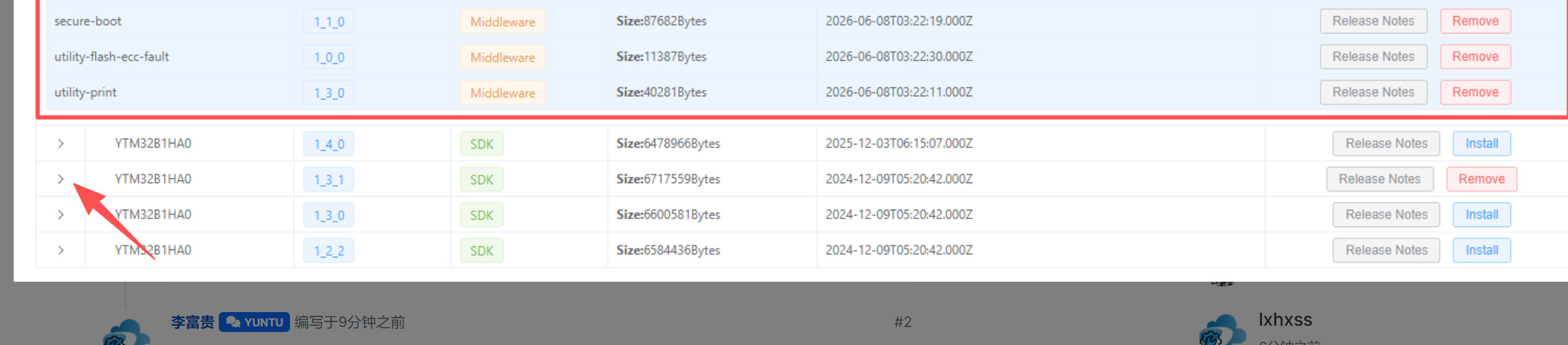Install YTM32B1HA0 SDK version 1_4_0
The width and height of the screenshot is (1568, 345).
pyautogui.click(x=1482, y=144)
